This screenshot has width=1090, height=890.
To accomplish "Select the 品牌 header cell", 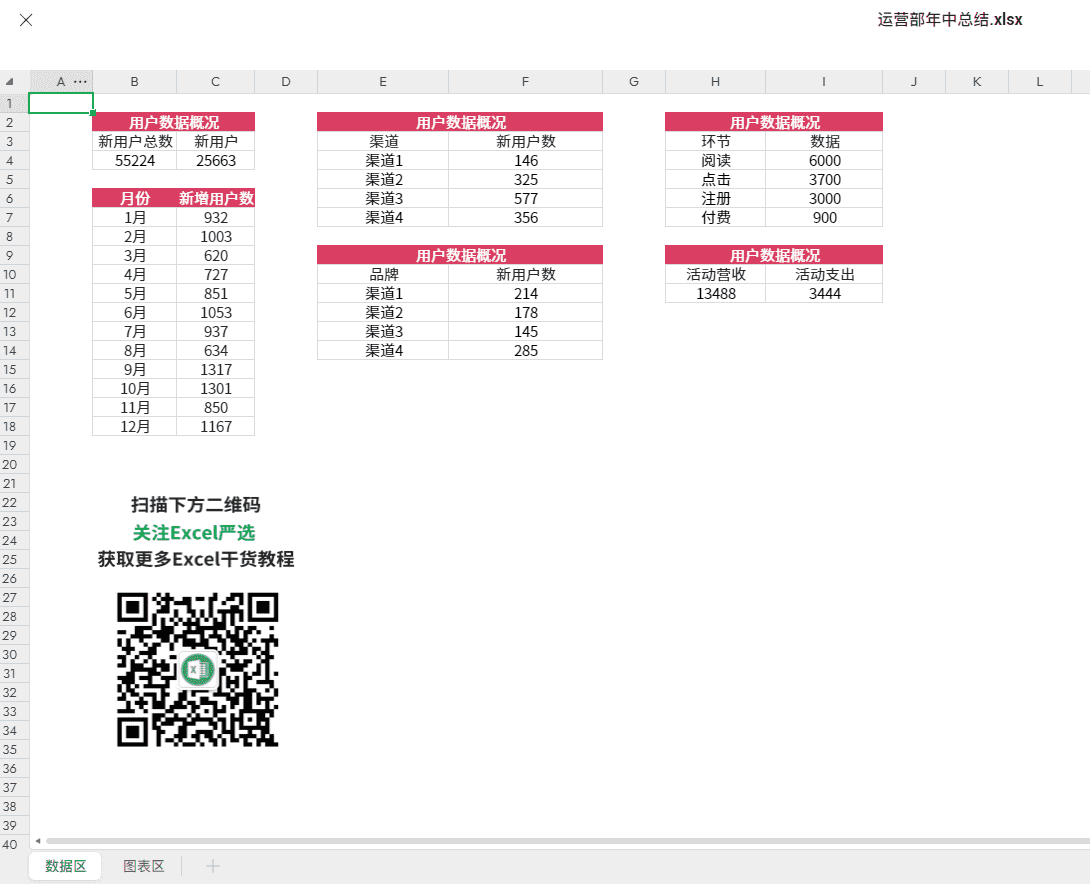I will point(383,275).
